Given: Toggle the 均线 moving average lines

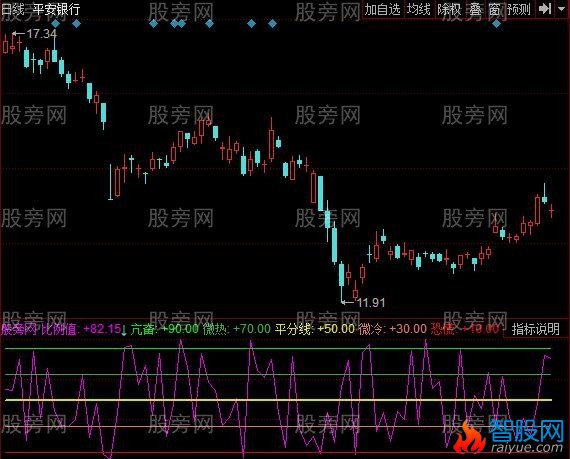Looking at the screenshot, I should [418, 9].
